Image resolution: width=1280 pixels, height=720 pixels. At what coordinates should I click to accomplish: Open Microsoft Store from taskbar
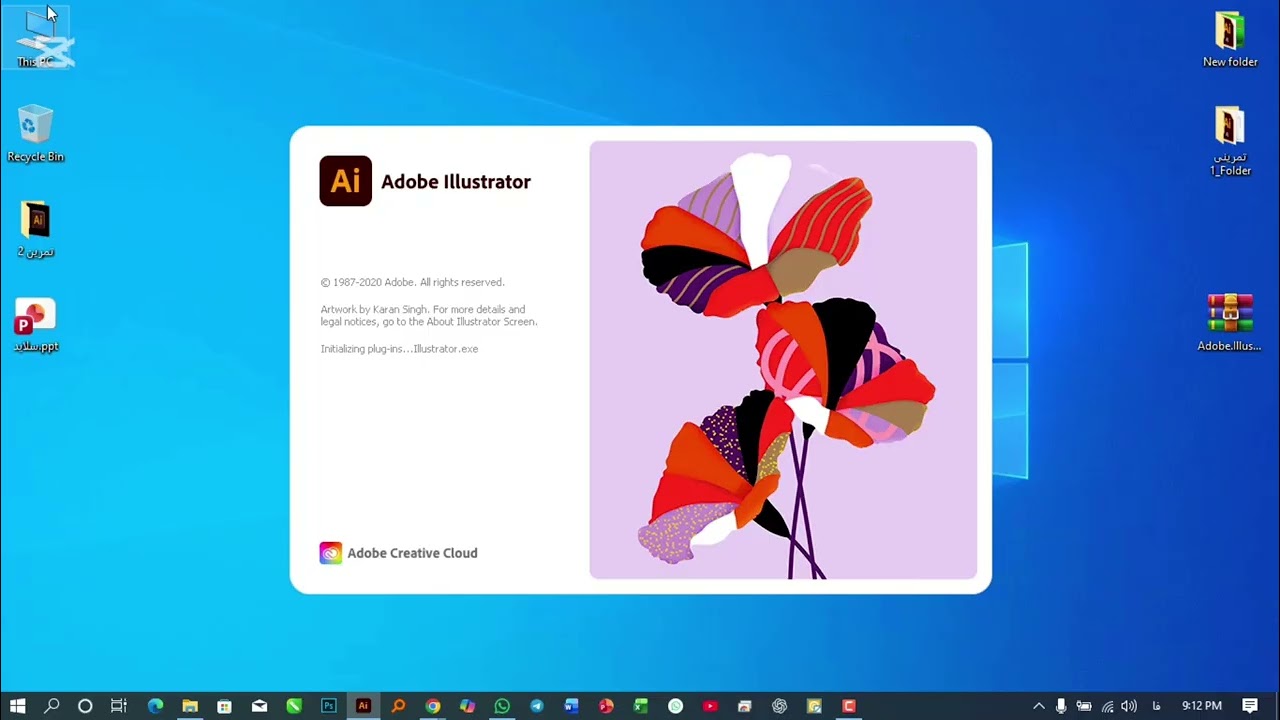tap(224, 706)
